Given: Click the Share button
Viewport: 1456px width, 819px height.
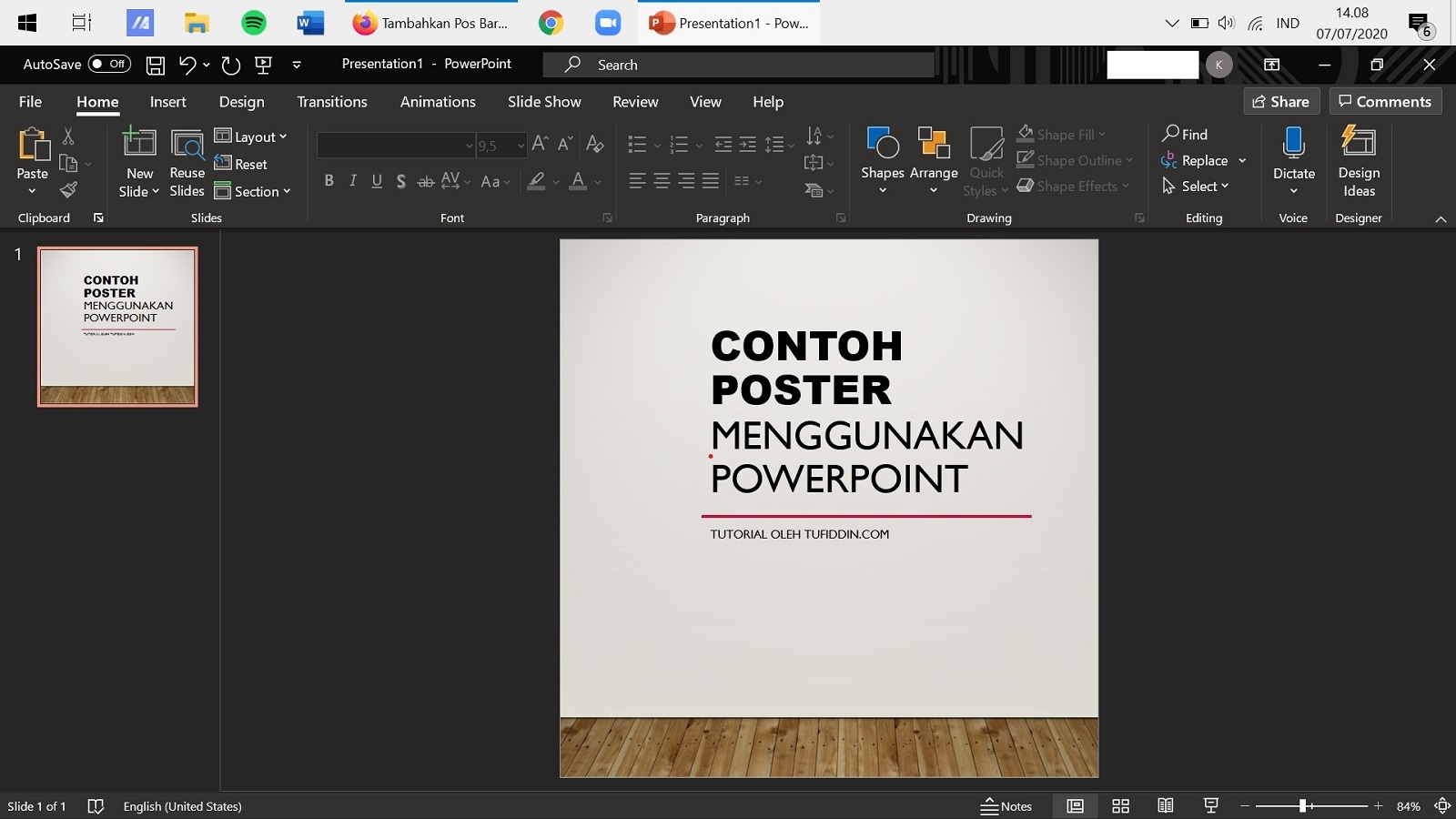Looking at the screenshot, I should [1281, 101].
